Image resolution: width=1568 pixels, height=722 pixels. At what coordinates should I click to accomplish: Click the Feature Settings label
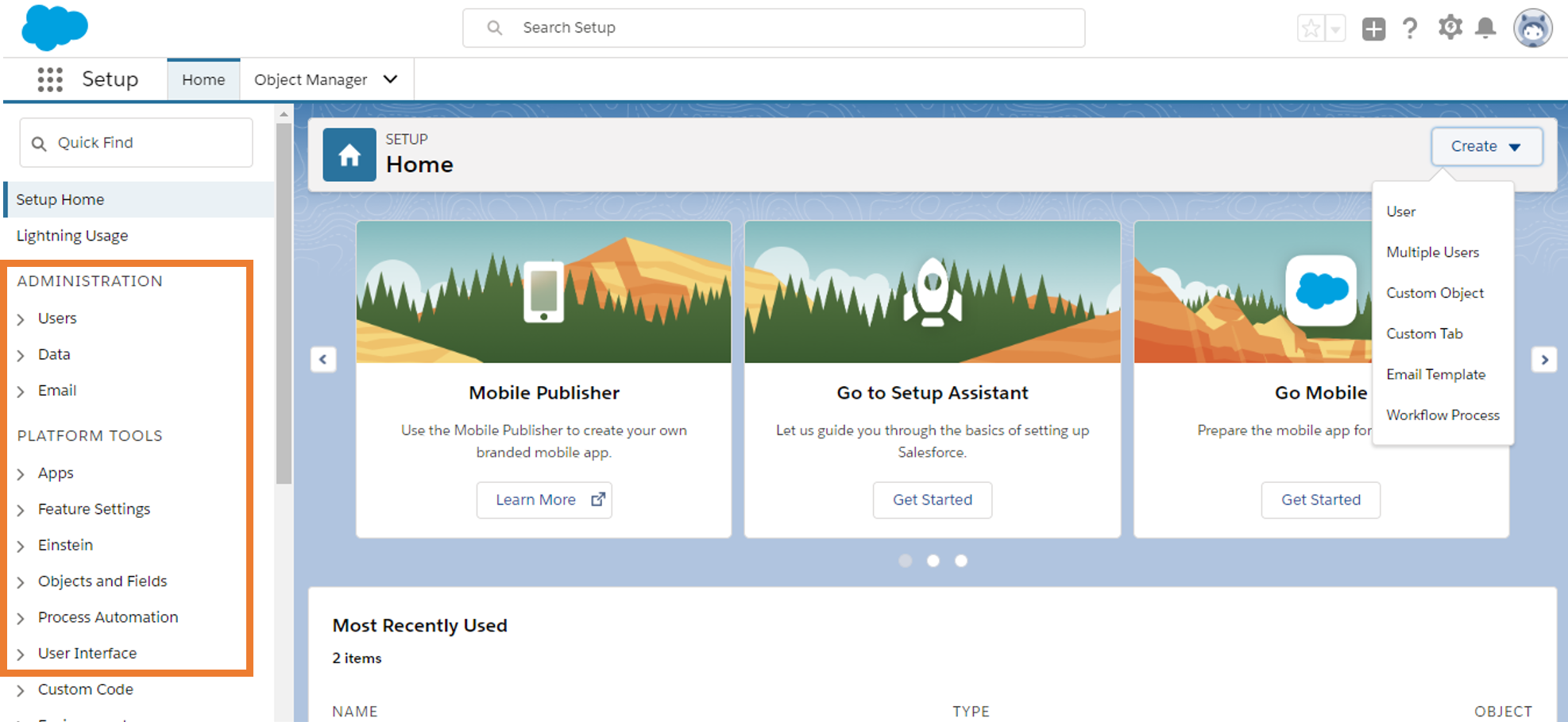pyautogui.click(x=94, y=509)
